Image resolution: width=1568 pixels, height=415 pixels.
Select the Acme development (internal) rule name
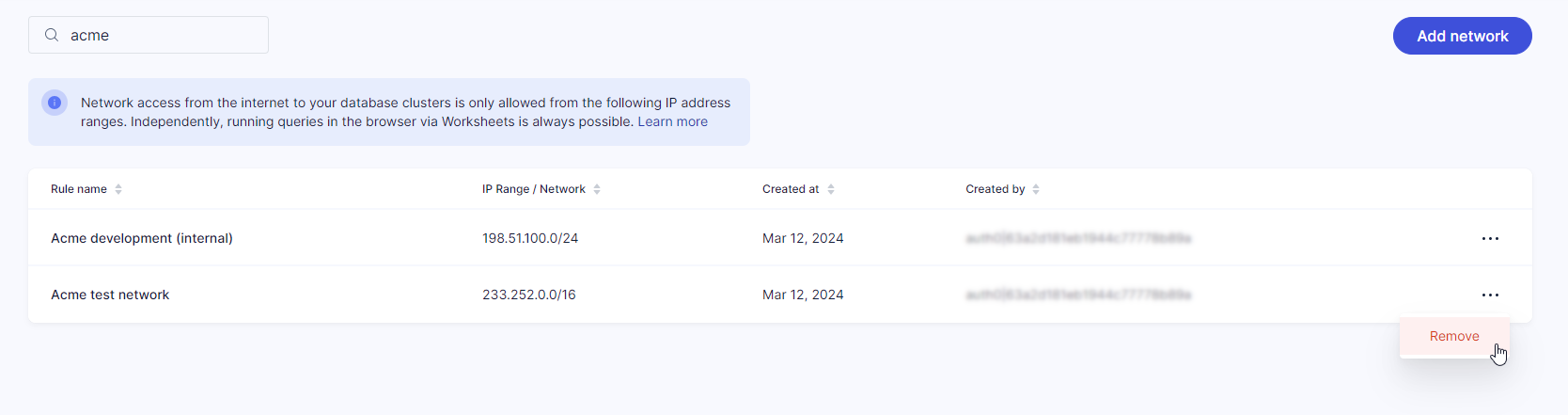click(x=142, y=238)
